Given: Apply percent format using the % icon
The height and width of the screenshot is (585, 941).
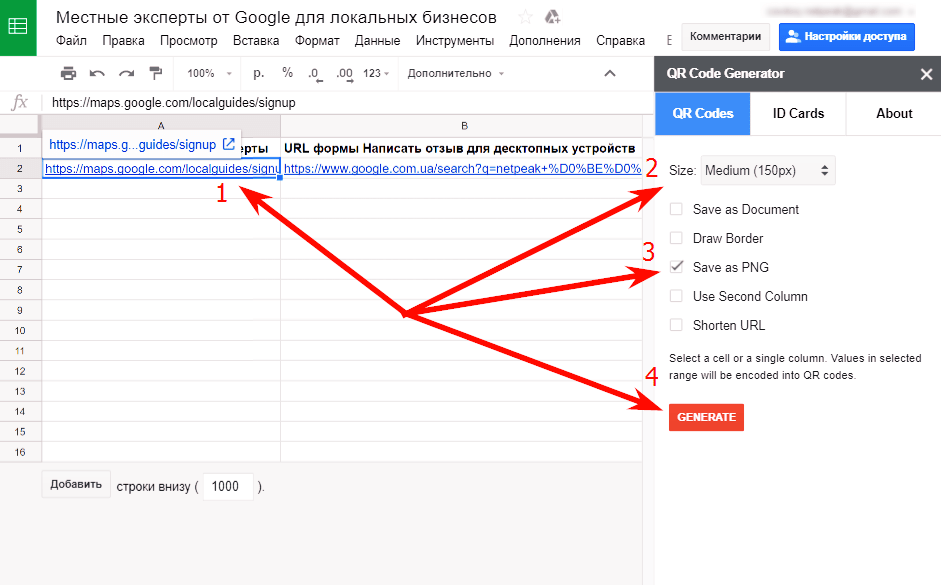Looking at the screenshot, I should [287, 73].
